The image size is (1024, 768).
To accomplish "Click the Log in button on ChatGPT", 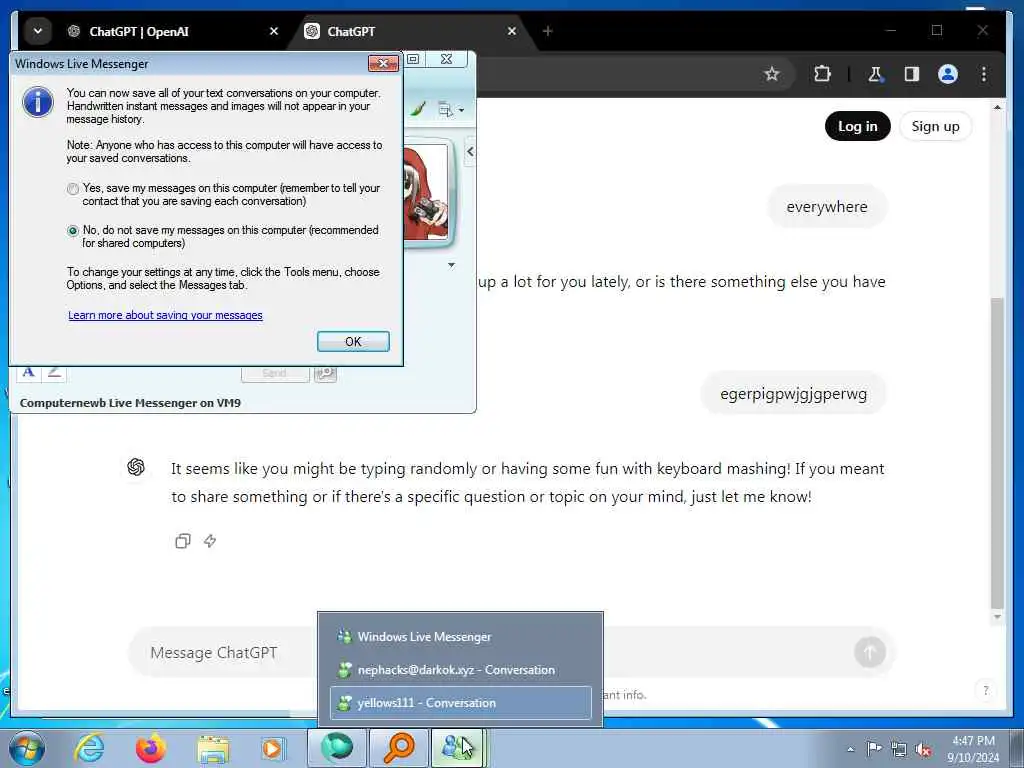I will 857,126.
